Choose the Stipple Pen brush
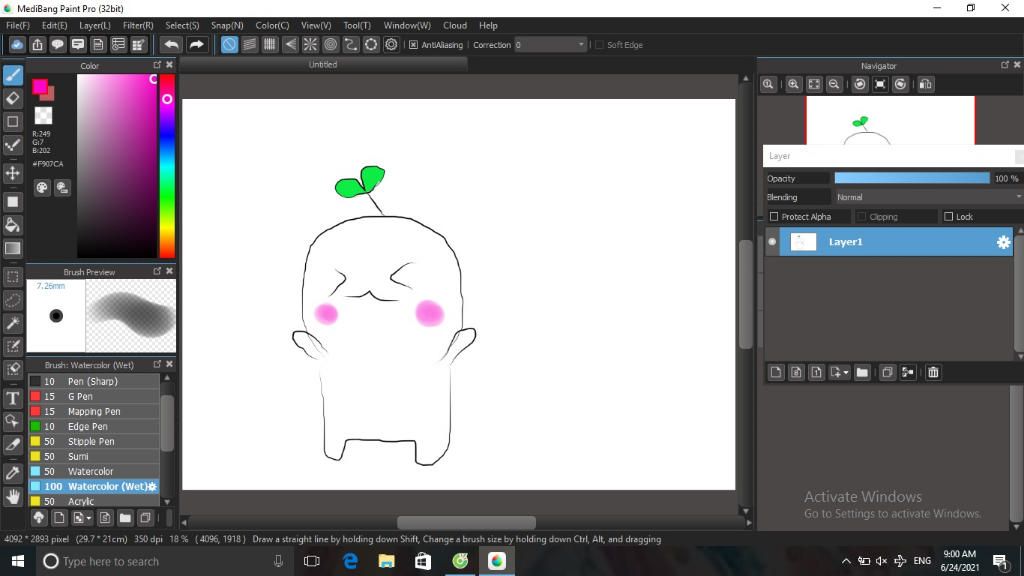Screen dimensions: 1024x576 (94, 441)
